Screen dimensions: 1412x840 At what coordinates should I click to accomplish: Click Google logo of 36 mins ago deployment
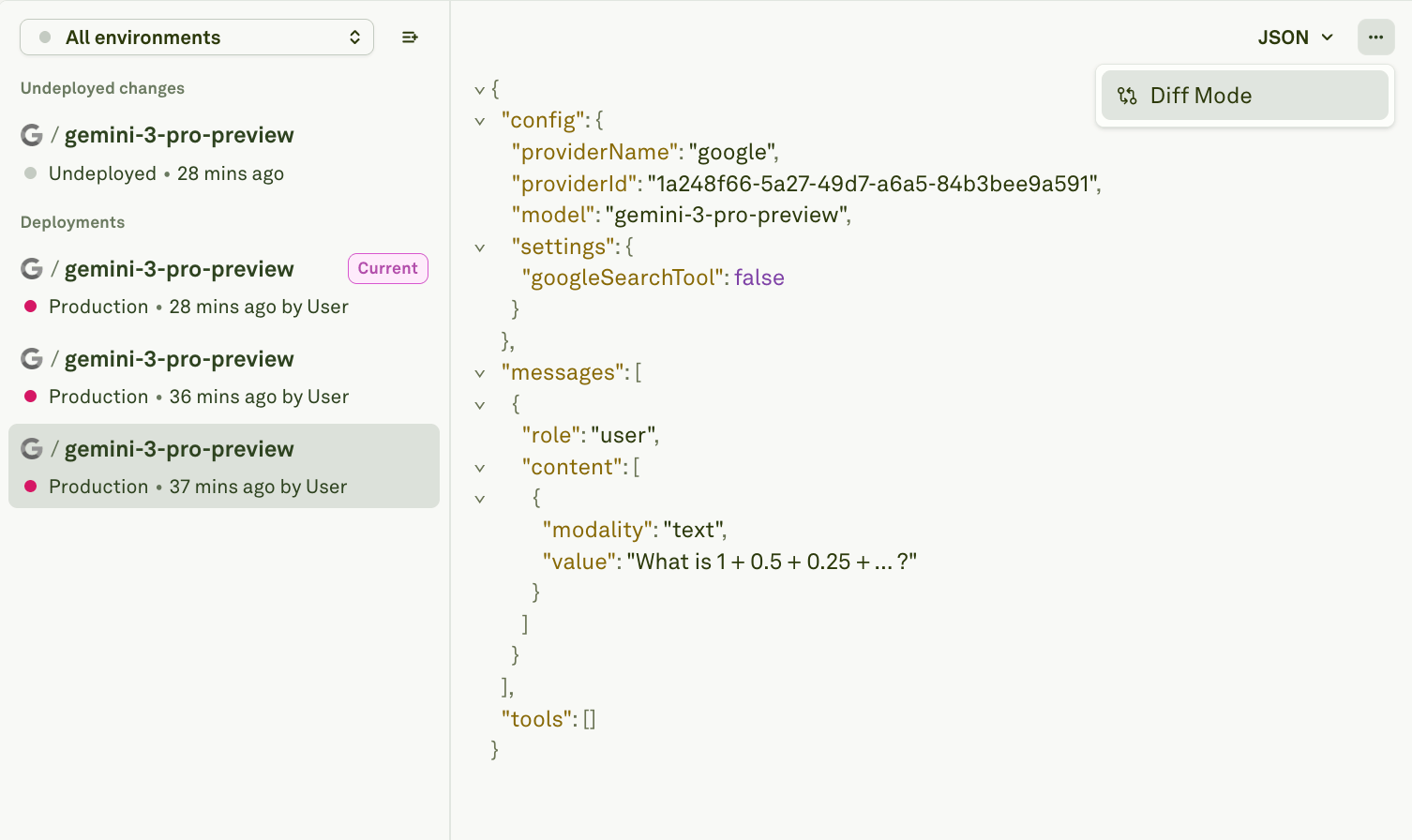point(32,359)
